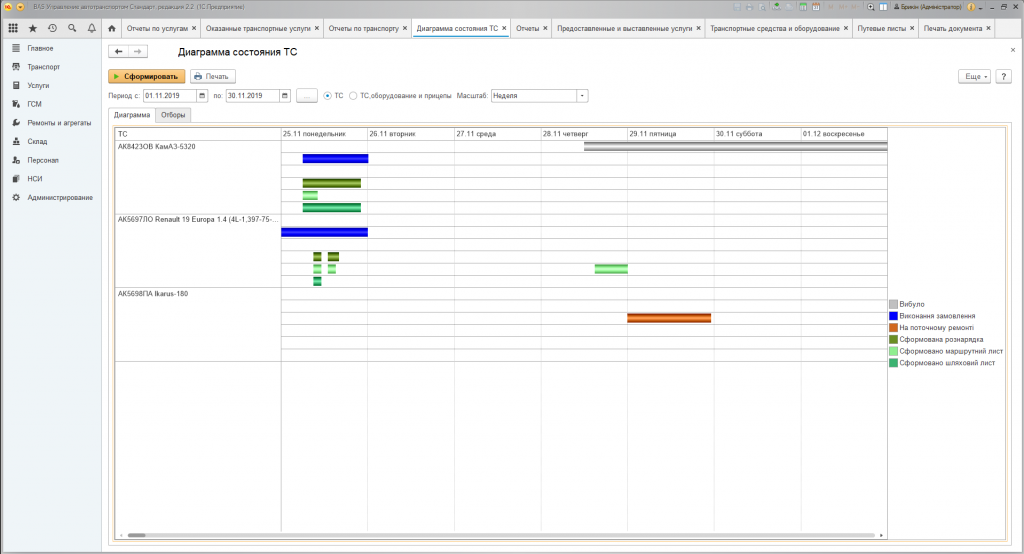Open the НСИ section
The image size is (1024, 554).
point(35,178)
